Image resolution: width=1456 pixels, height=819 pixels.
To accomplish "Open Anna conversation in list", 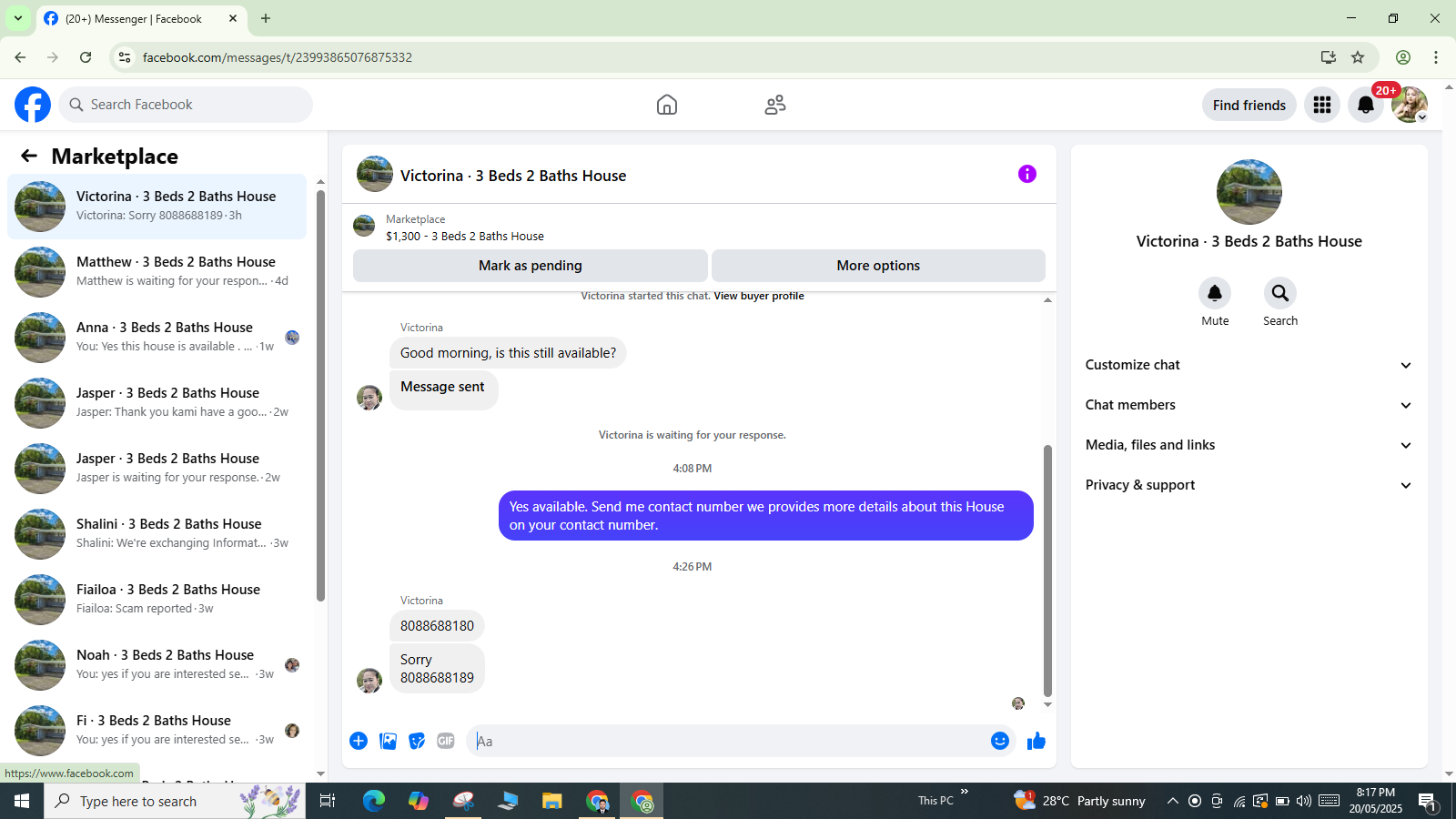I will (x=157, y=338).
